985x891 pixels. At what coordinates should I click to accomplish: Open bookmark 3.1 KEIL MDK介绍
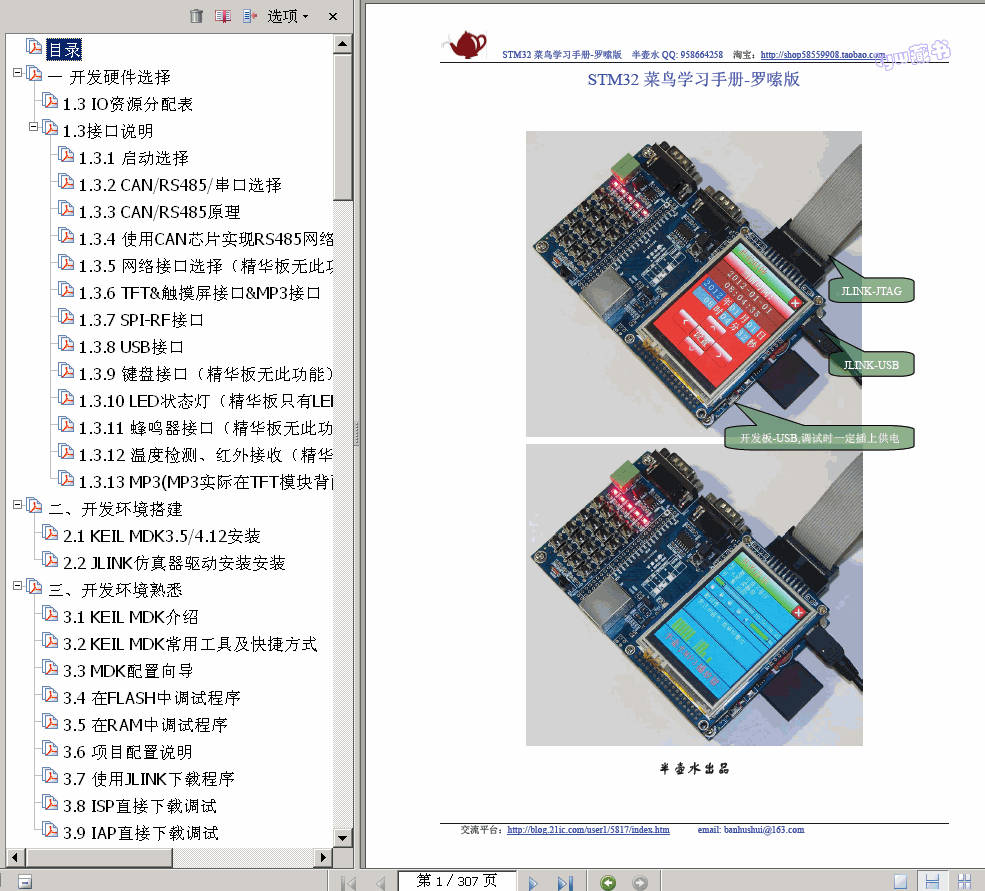(131, 618)
